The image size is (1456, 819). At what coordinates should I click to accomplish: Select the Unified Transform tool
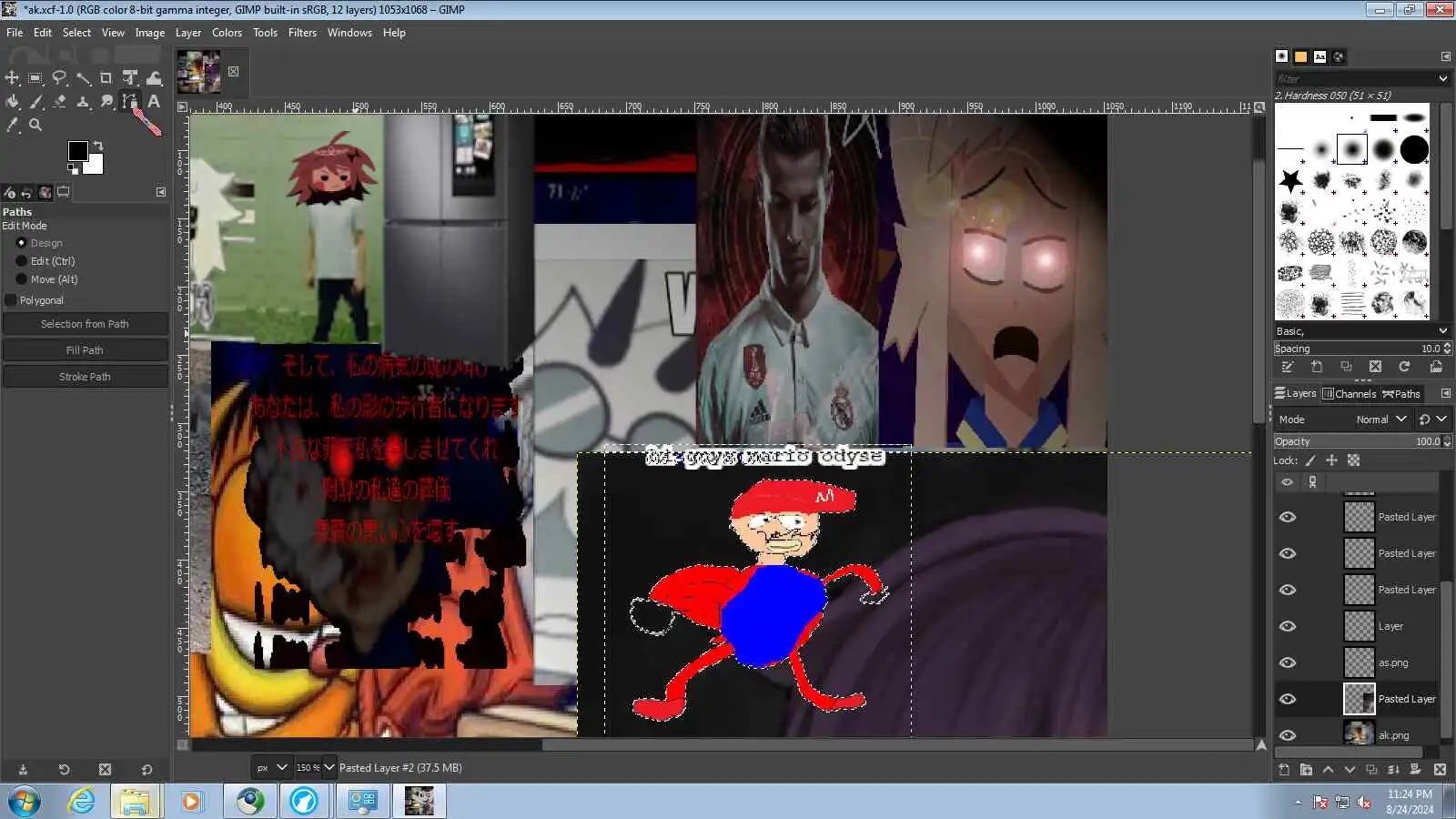130,78
